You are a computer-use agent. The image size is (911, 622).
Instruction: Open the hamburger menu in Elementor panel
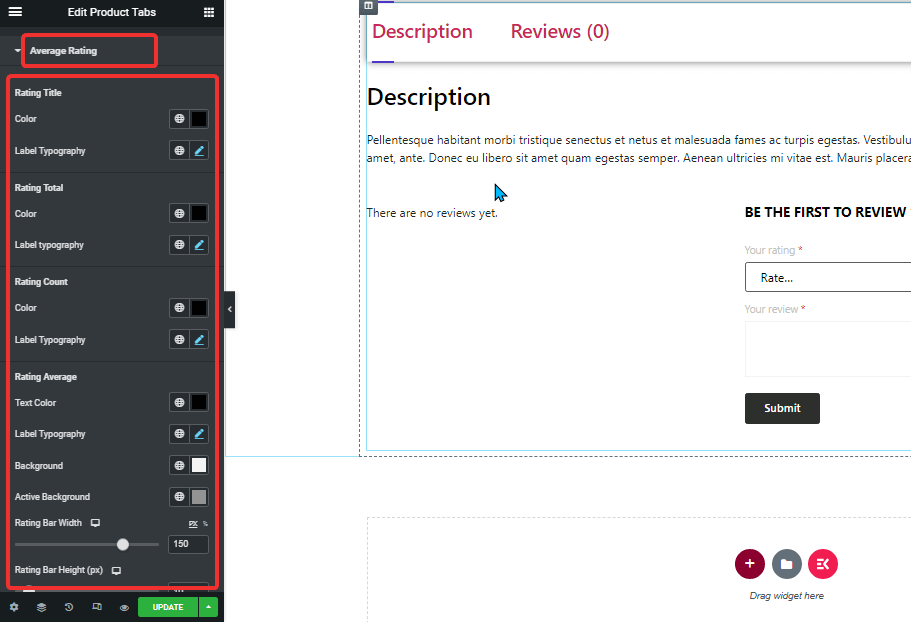15,12
